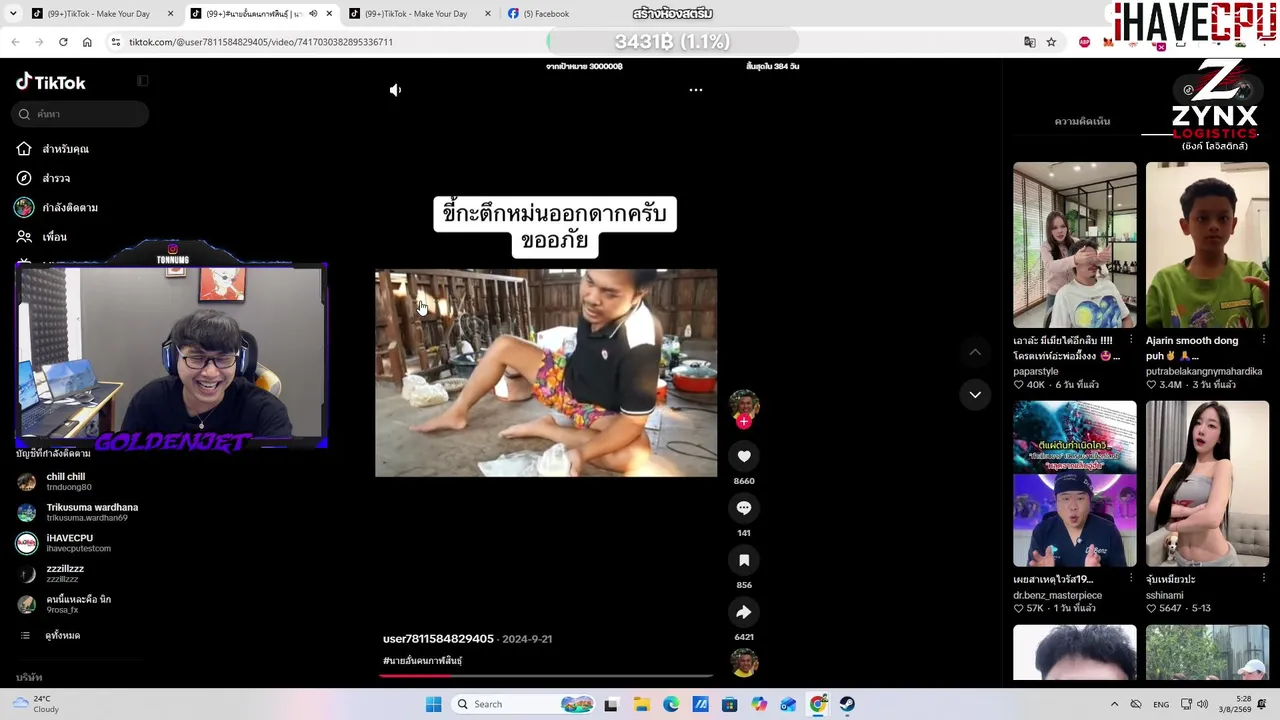Go forward in browser history
This screenshot has height=720, width=1280.
click(x=39, y=42)
